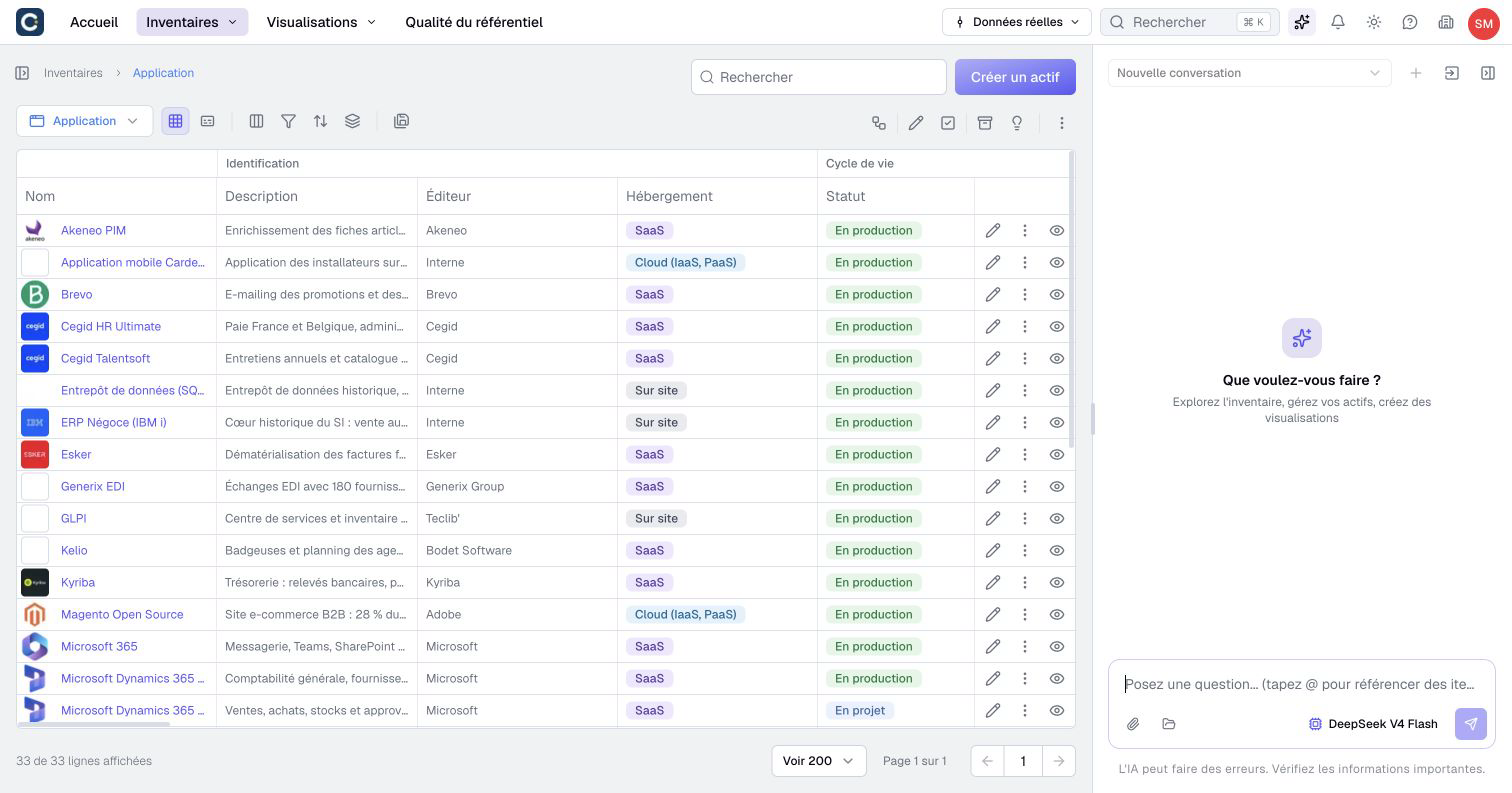Click the archive box toolbar icon
This screenshot has width=1512, height=793.
click(985, 123)
